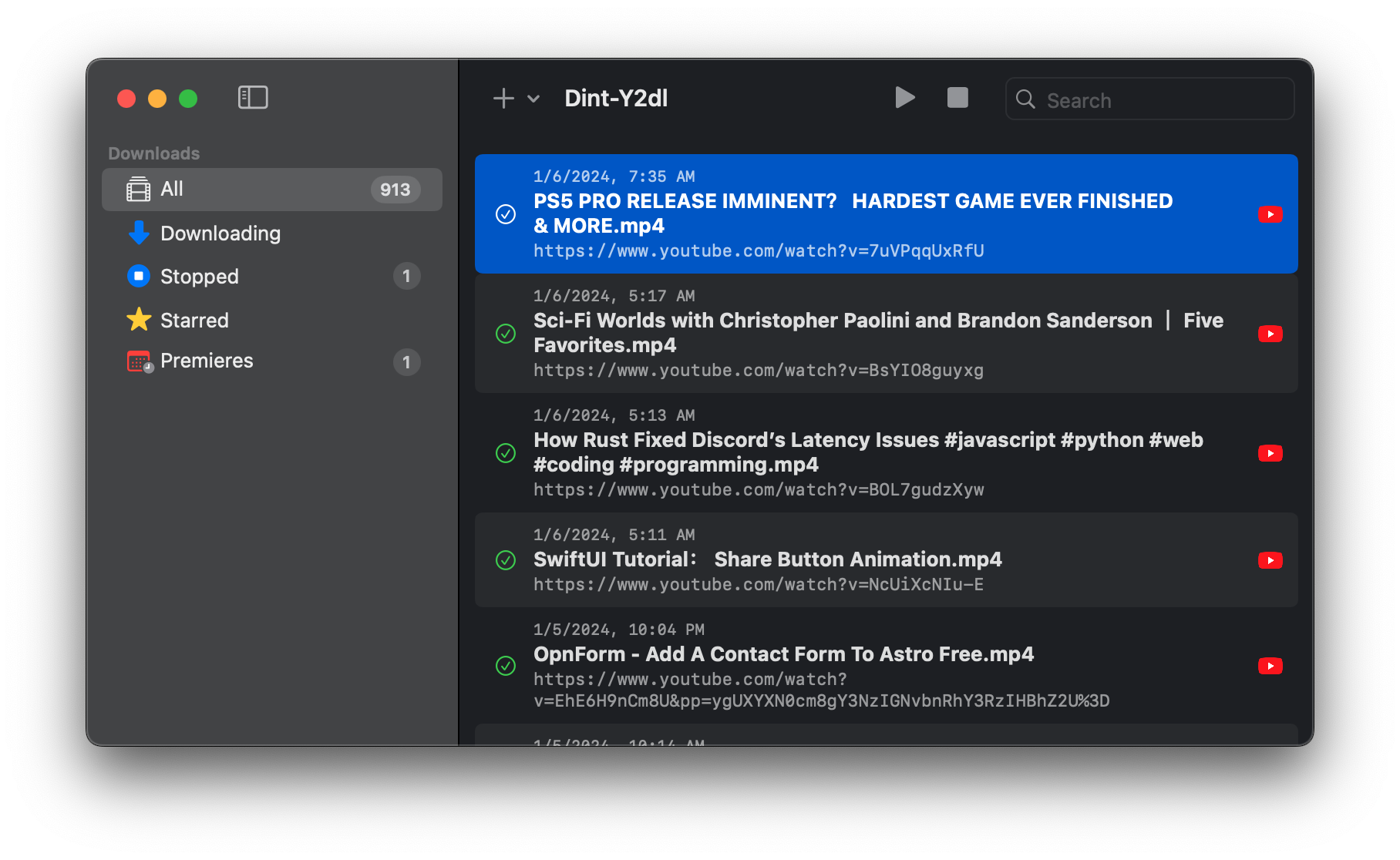This screenshot has height=860, width=1400.
Task: Click the film stack All icon
Action: [139, 190]
